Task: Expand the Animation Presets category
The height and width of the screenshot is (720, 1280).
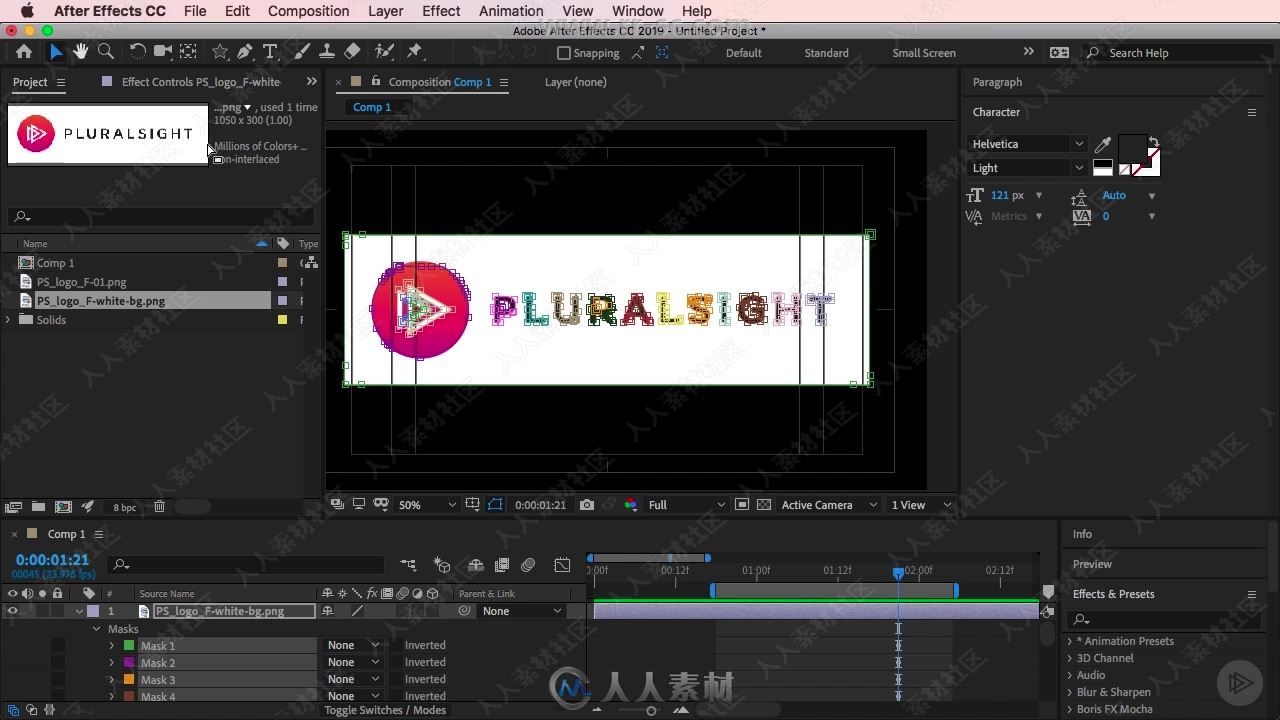Action: click(x=1070, y=641)
